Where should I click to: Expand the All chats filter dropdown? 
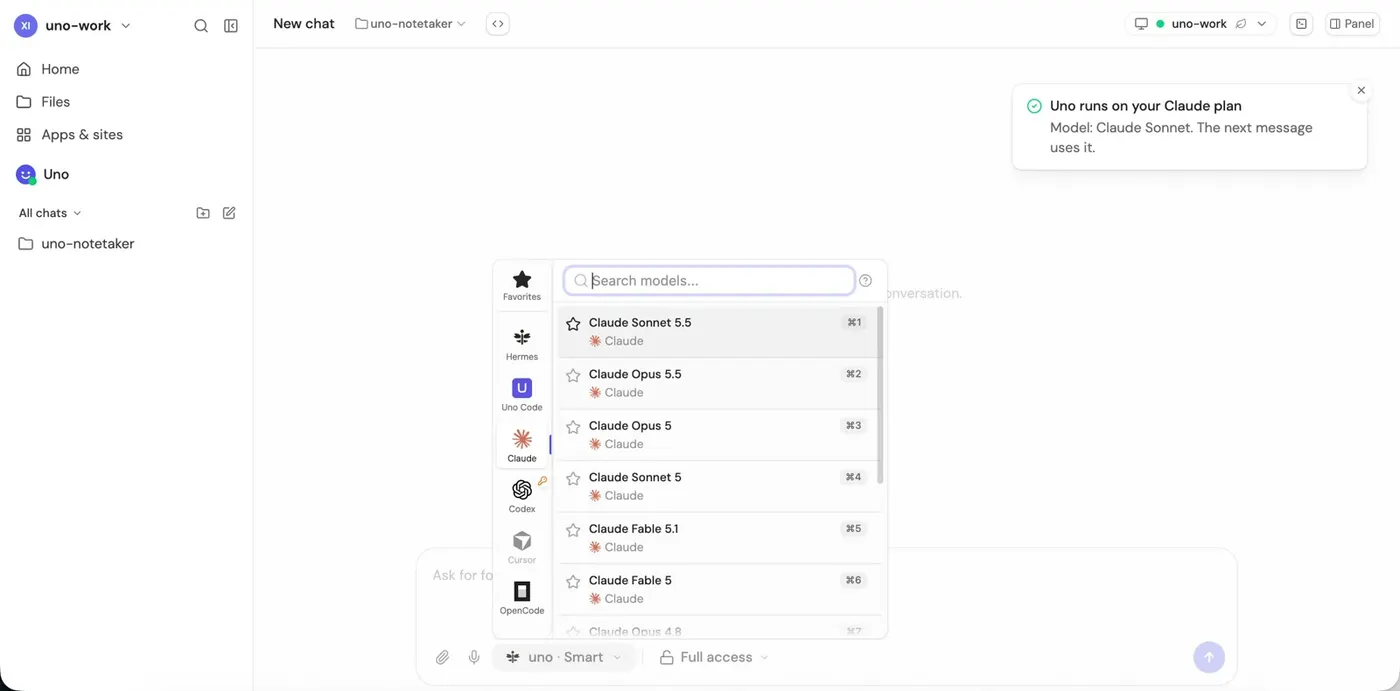tap(50, 213)
